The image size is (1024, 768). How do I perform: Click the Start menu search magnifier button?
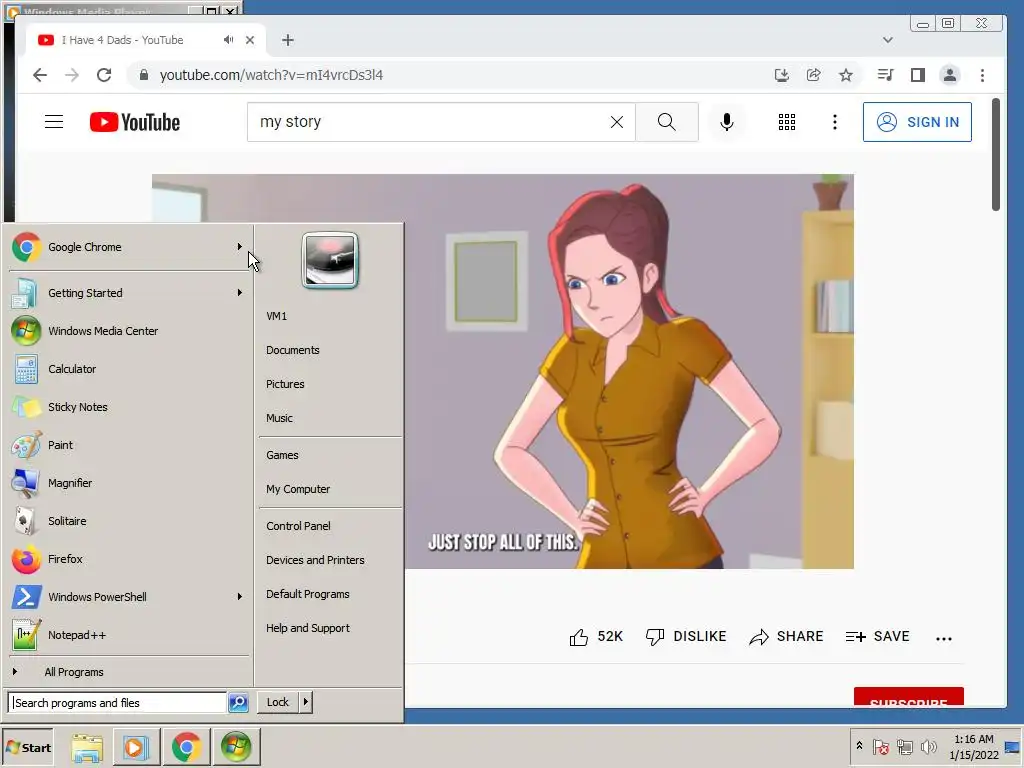[238, 703]
